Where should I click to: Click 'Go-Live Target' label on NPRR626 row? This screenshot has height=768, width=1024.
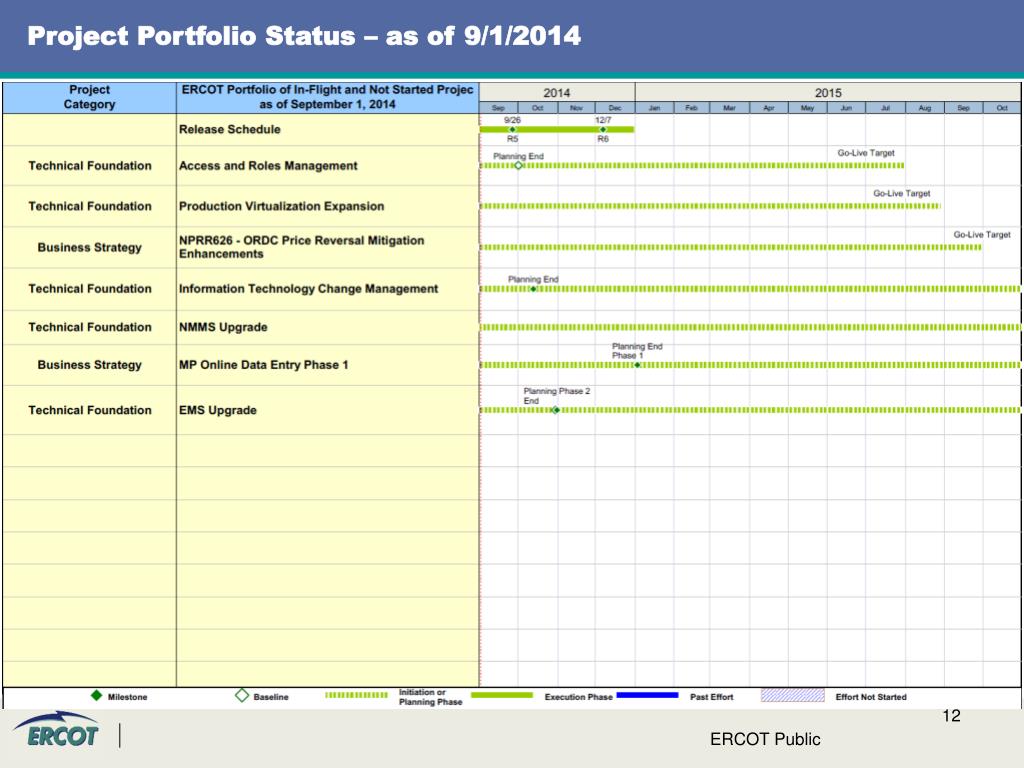(x=982, y=234)
